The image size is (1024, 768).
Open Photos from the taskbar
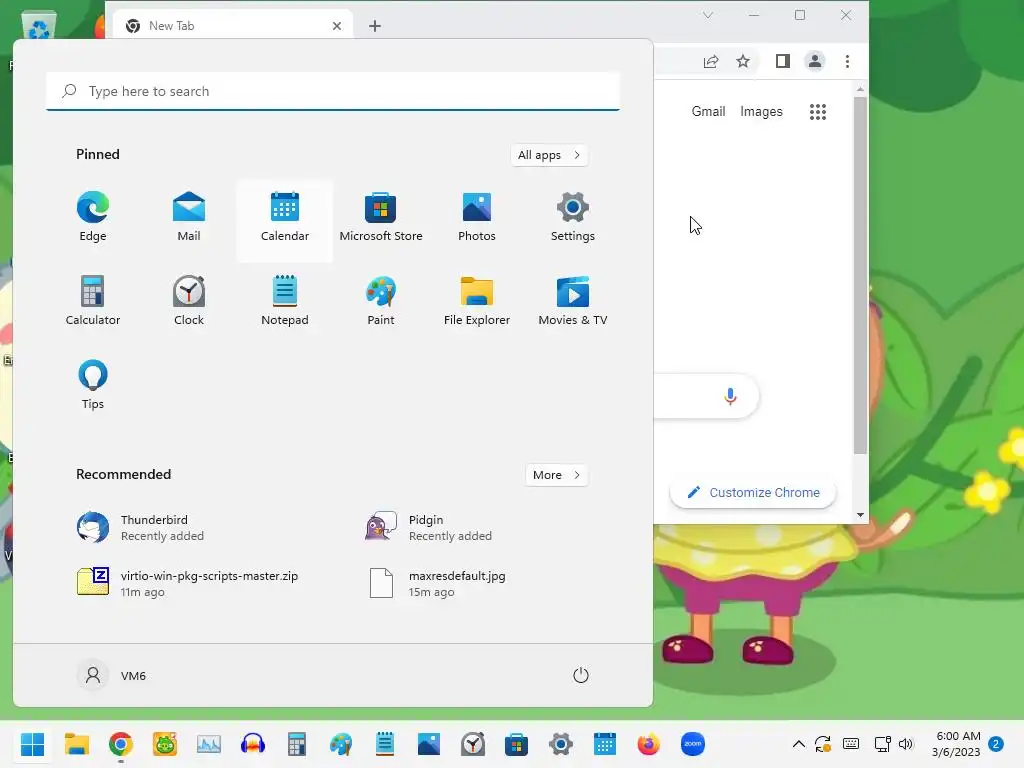point(428,744)
